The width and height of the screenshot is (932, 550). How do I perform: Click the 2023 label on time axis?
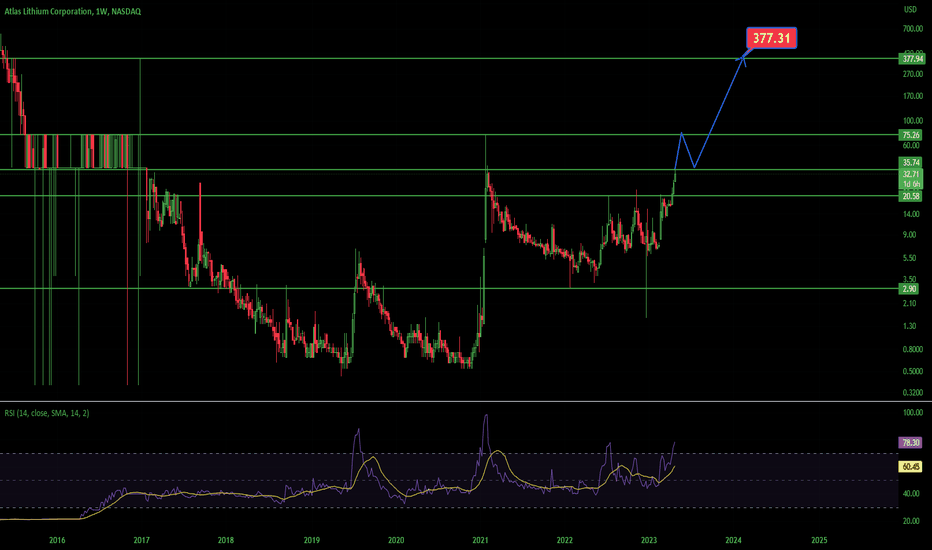tap(649, 540)
